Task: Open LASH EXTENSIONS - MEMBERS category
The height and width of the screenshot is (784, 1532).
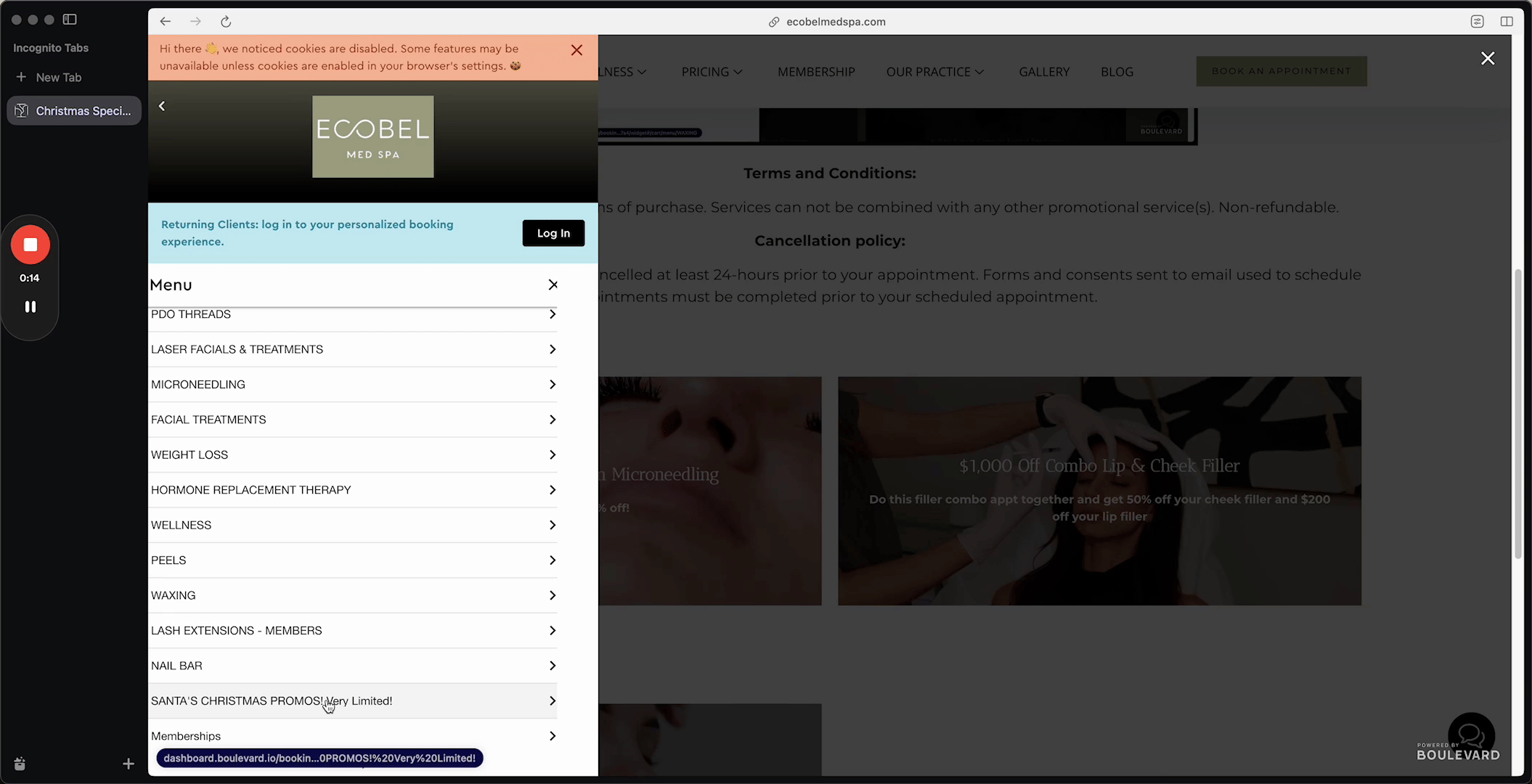Action: point(353,631)
